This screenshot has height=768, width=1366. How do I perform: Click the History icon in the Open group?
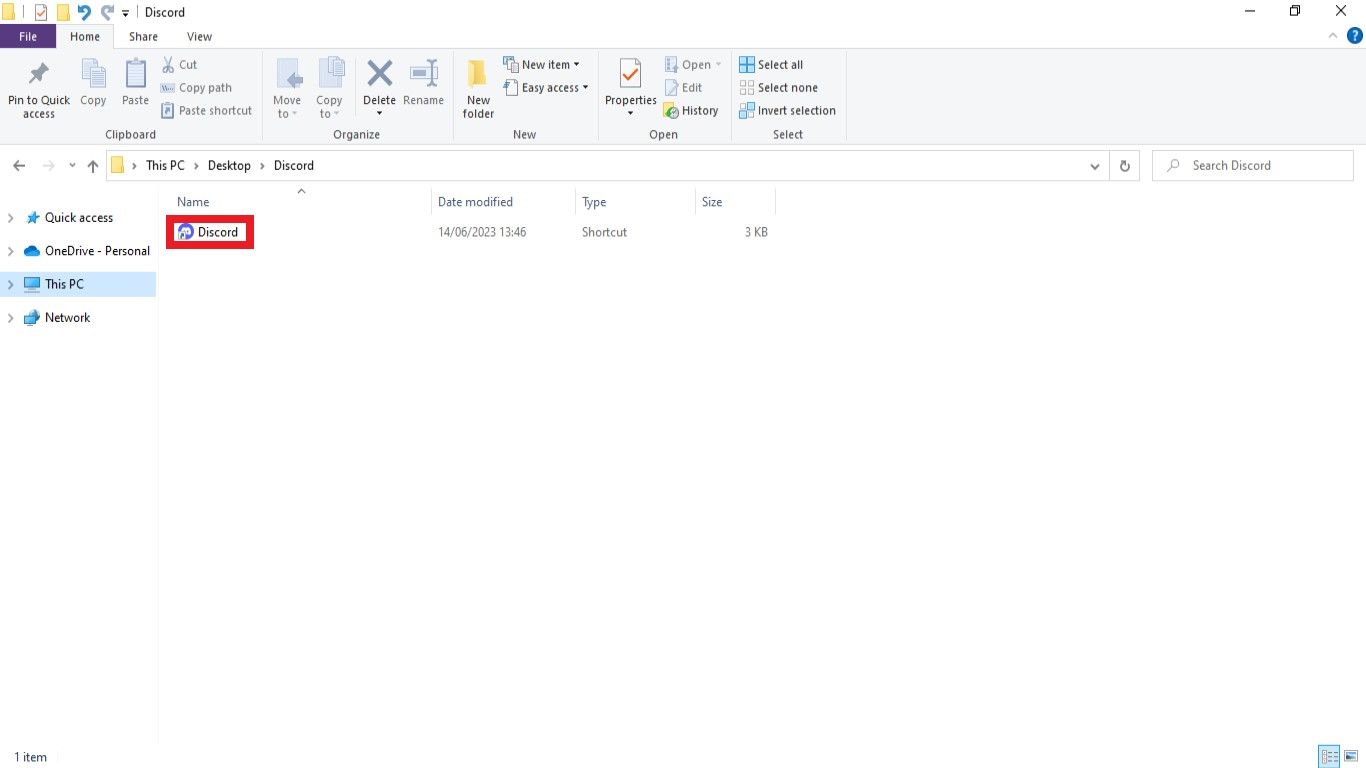(693, 110)
